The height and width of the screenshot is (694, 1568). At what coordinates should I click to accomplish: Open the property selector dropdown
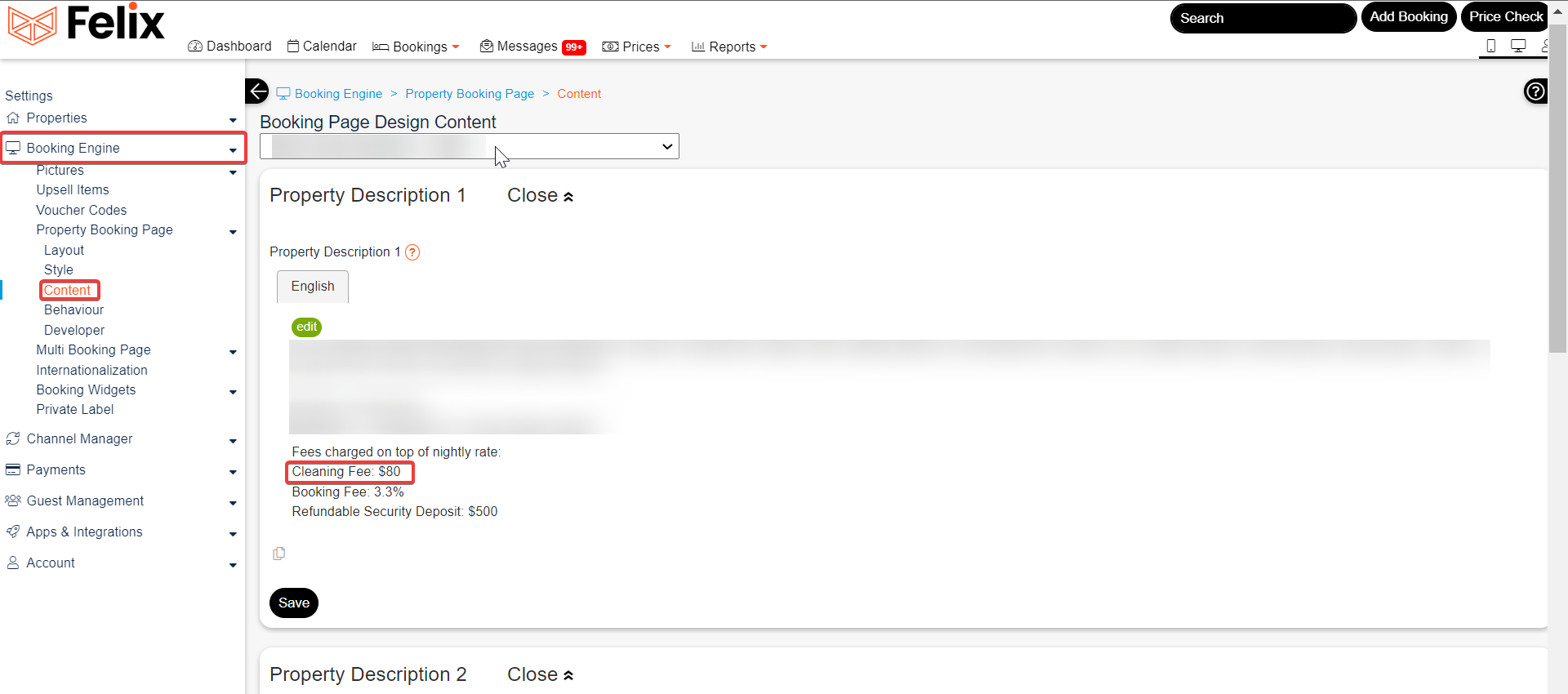click(470, 146)
